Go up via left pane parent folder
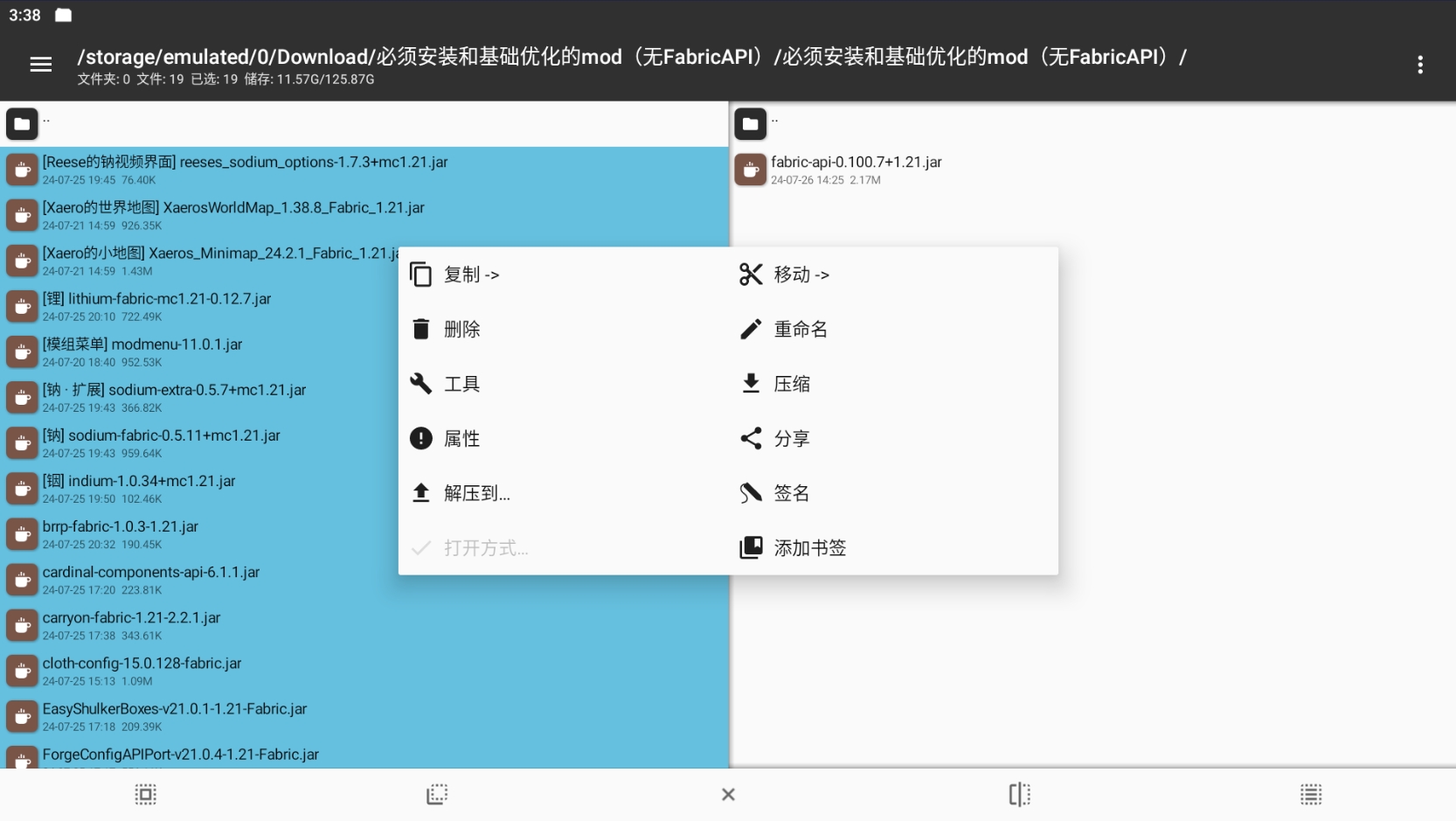Image resolution: width=1456 pixels, height=821 pixels. click(364, 124)
